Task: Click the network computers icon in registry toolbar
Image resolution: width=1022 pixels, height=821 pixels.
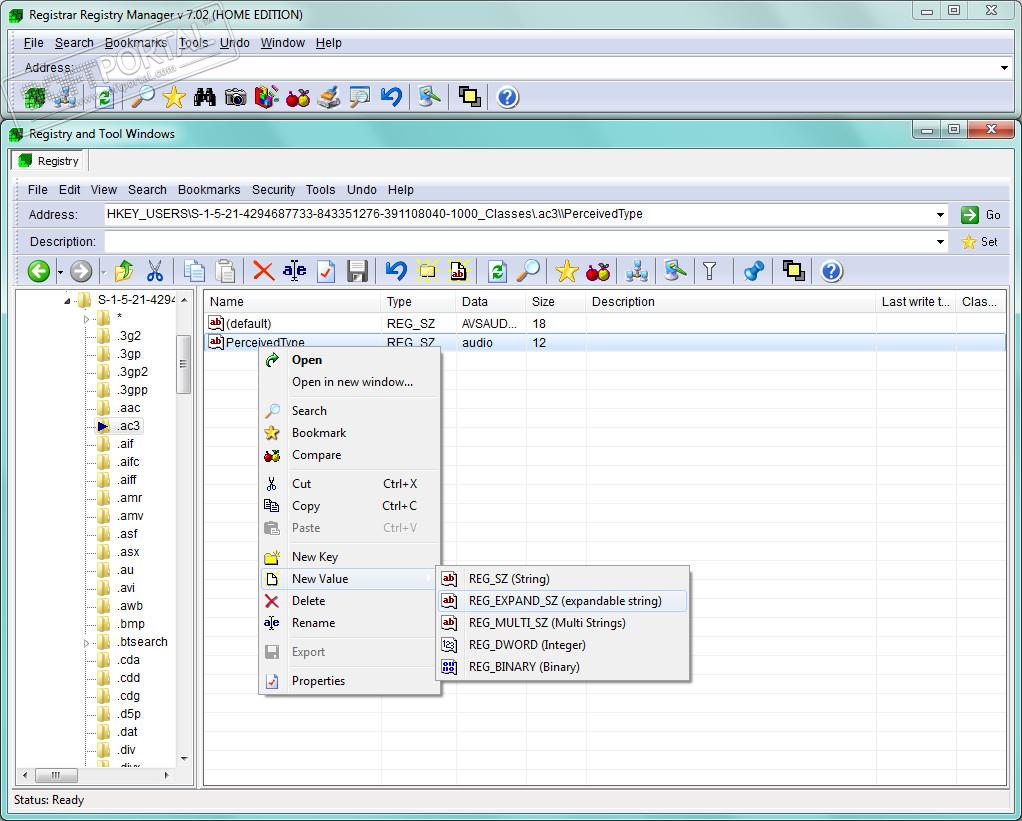Action: point(636,271)
